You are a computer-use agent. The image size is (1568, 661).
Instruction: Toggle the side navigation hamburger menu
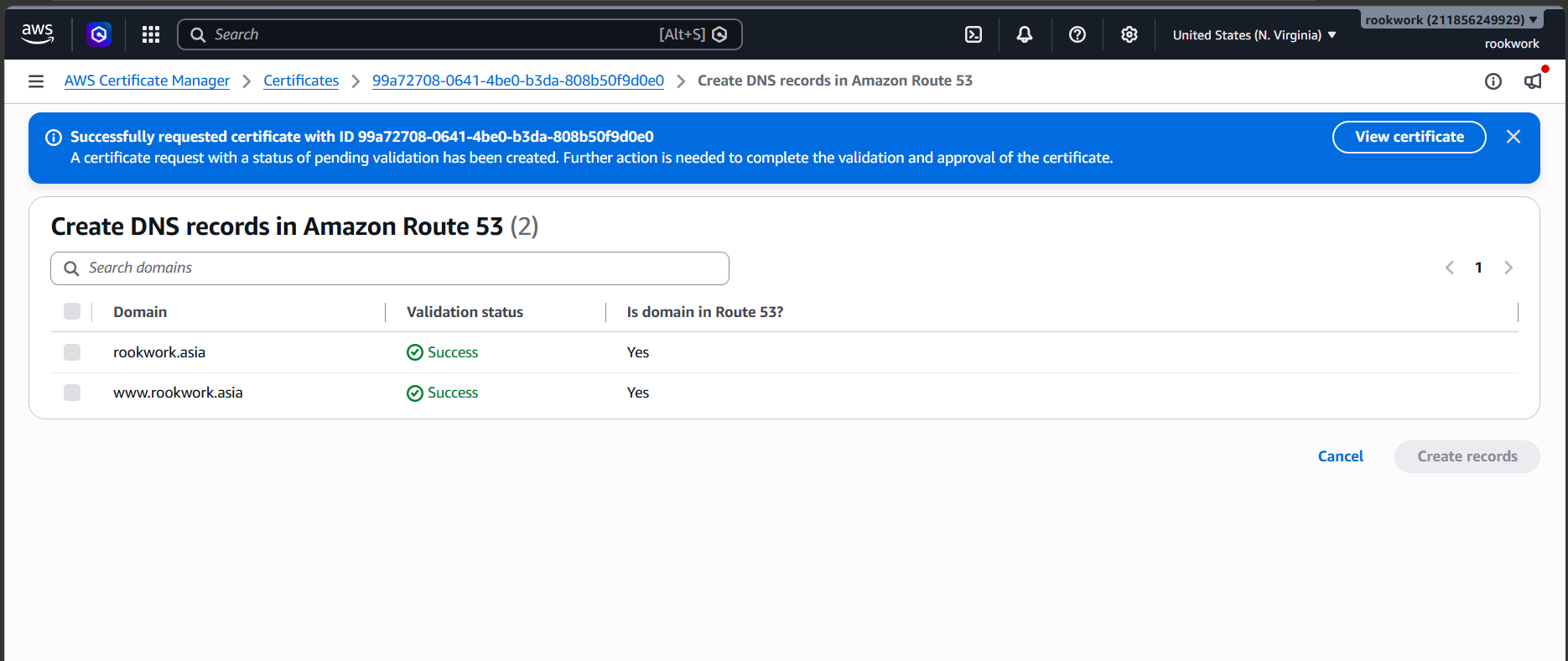[x=36, y=81]
